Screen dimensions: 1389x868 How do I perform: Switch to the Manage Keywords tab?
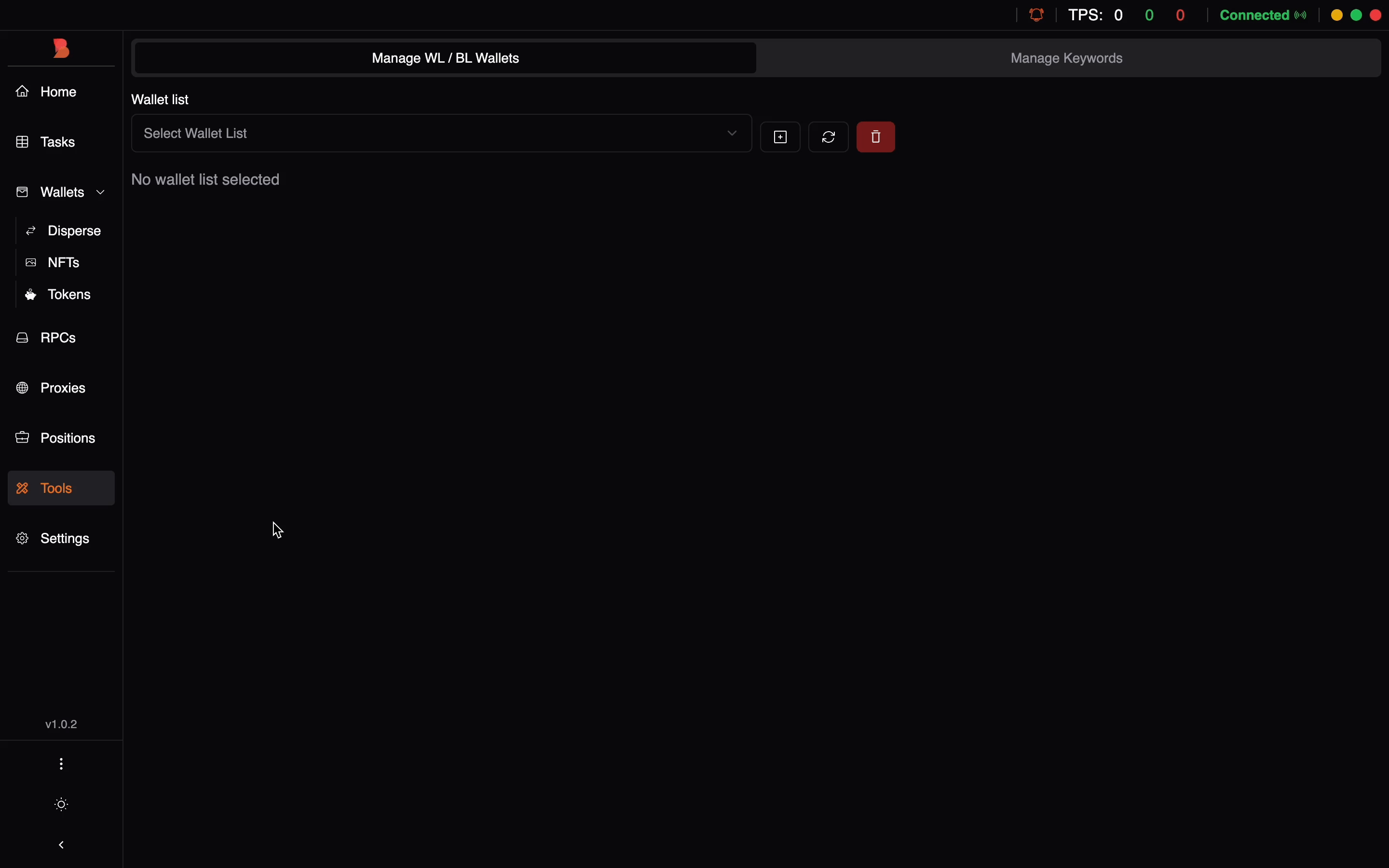click(x=1066, y=58)
